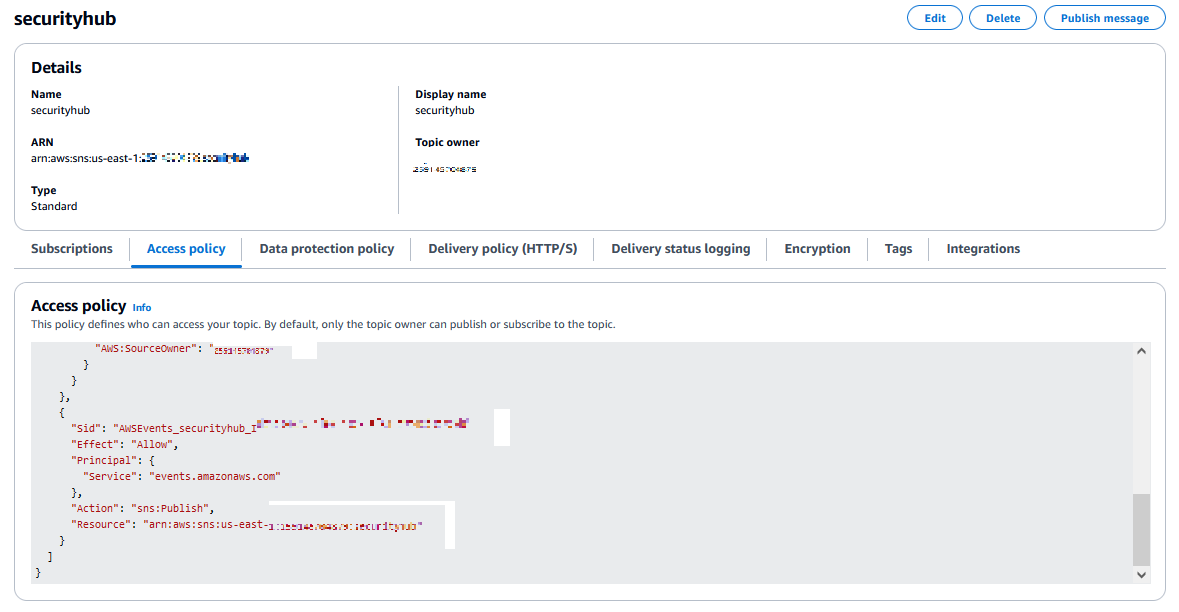Select the Access policy tab
Screen dimensions: 1179x612
[x=186, y=248]
